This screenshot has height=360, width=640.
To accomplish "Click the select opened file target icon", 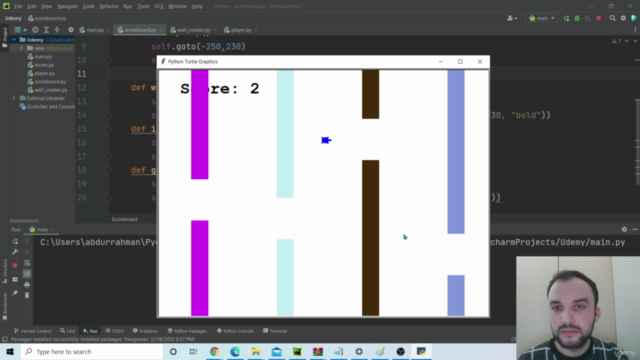I will [x=35, y=30].
